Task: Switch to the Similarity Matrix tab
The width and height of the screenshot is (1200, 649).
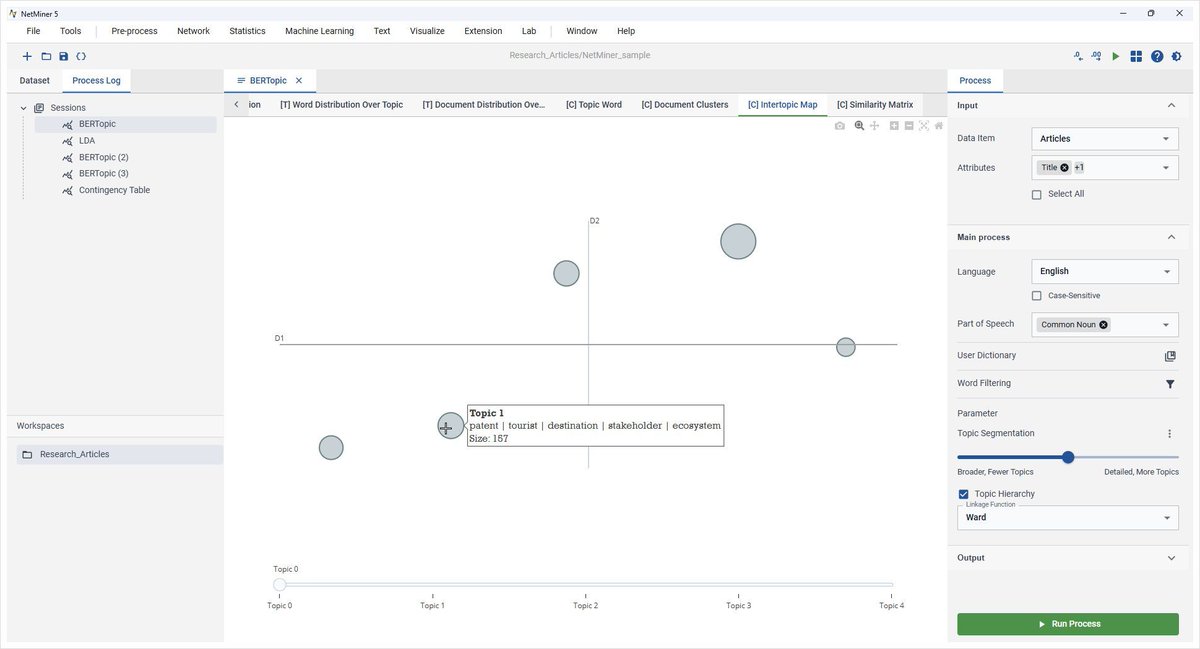Action: [874, 104]
